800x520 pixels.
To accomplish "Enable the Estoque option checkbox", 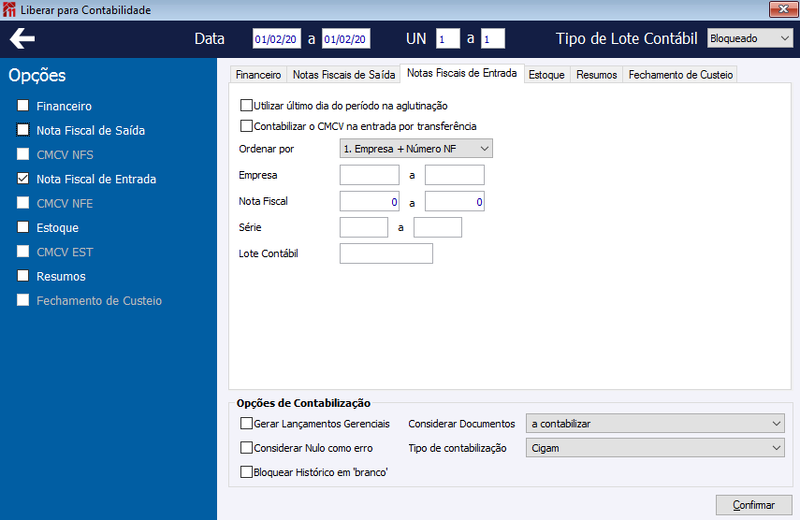I will click(x=23, y=227).
